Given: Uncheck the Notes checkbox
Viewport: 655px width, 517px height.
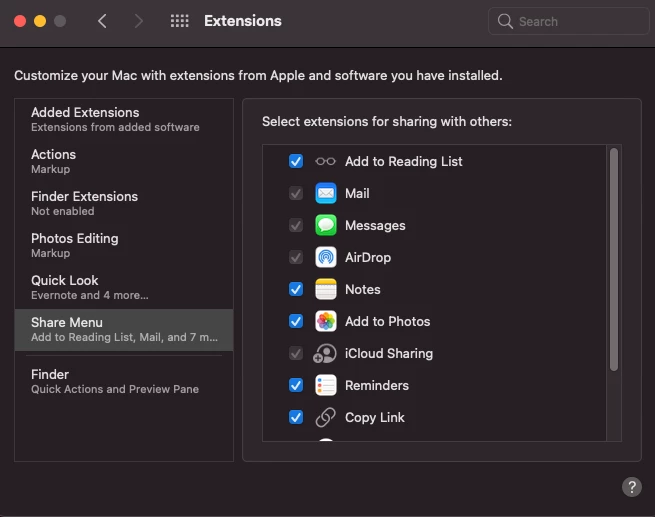Looking at the screenshot, I should 296,289.
